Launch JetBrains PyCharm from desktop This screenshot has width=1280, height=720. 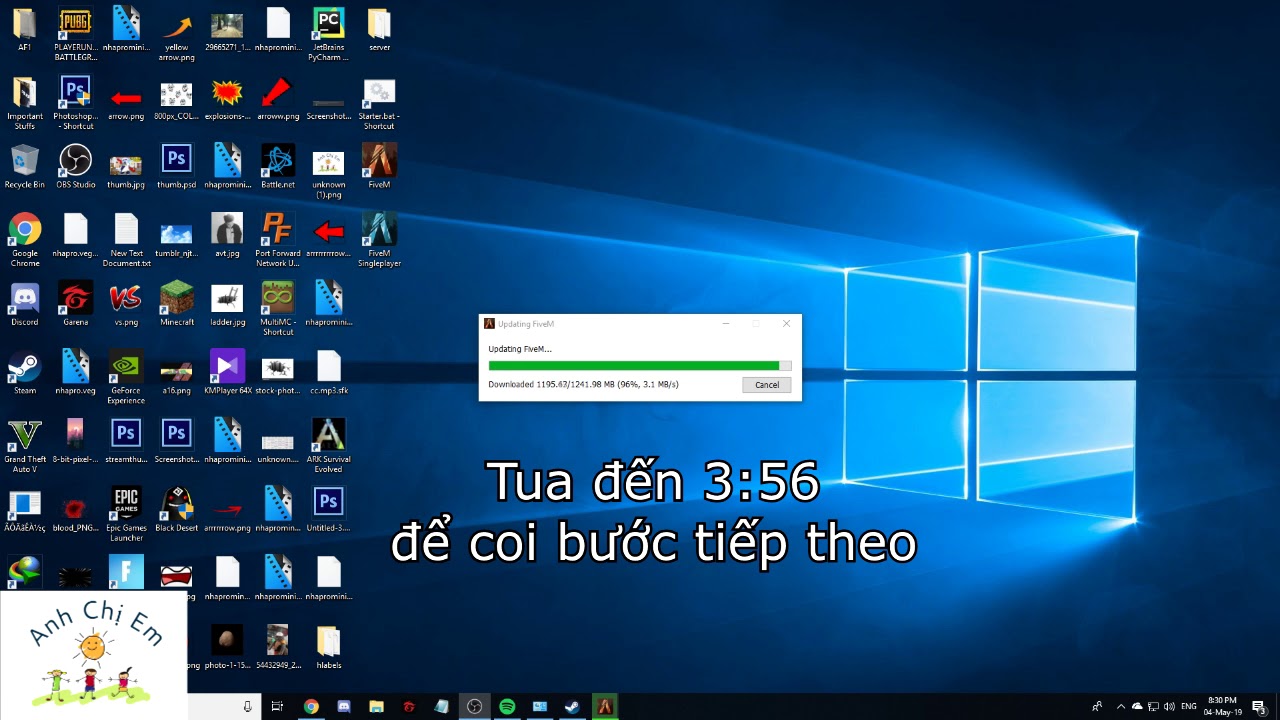pos(329,33)
